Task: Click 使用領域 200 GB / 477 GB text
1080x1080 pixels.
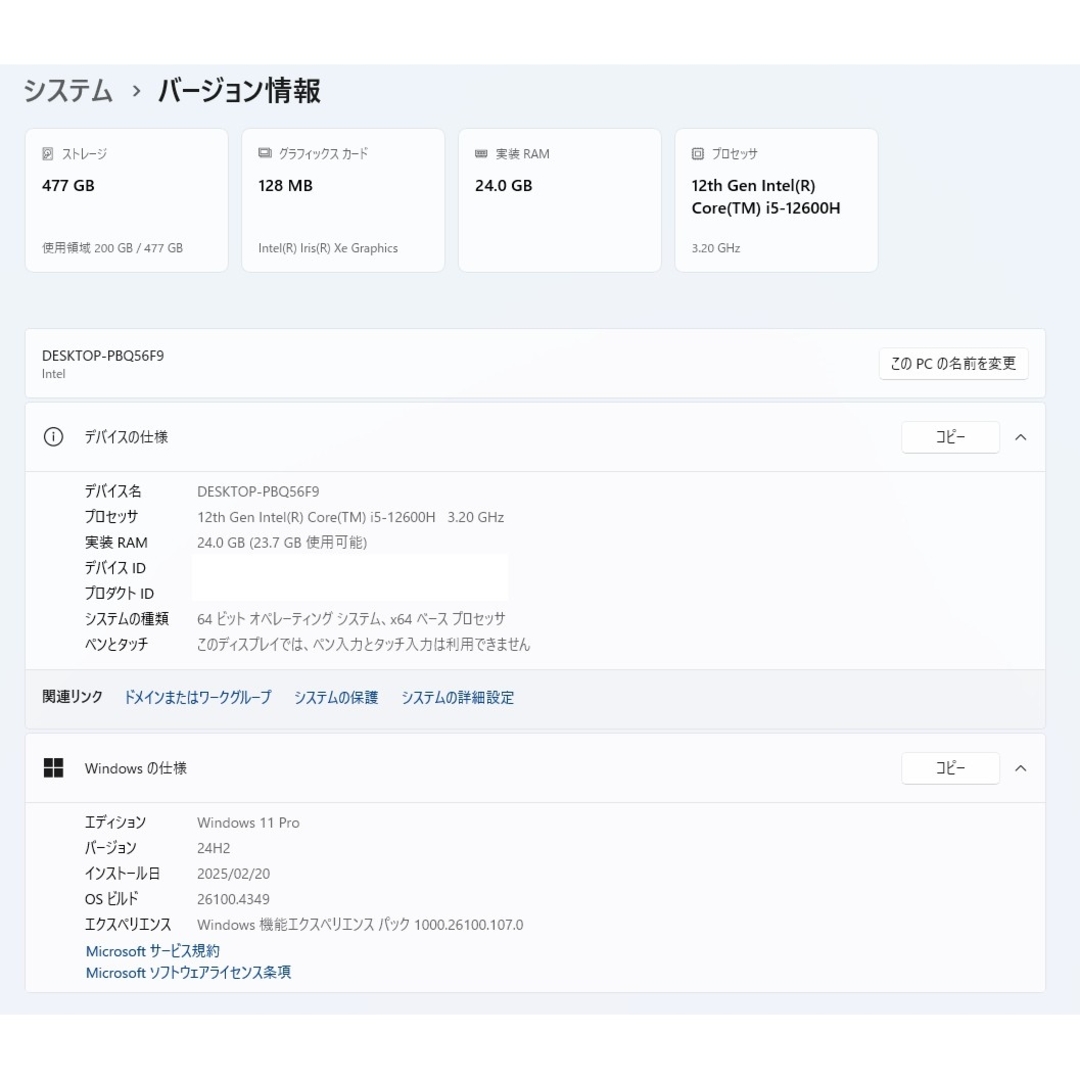Action: tap(112, 248)
